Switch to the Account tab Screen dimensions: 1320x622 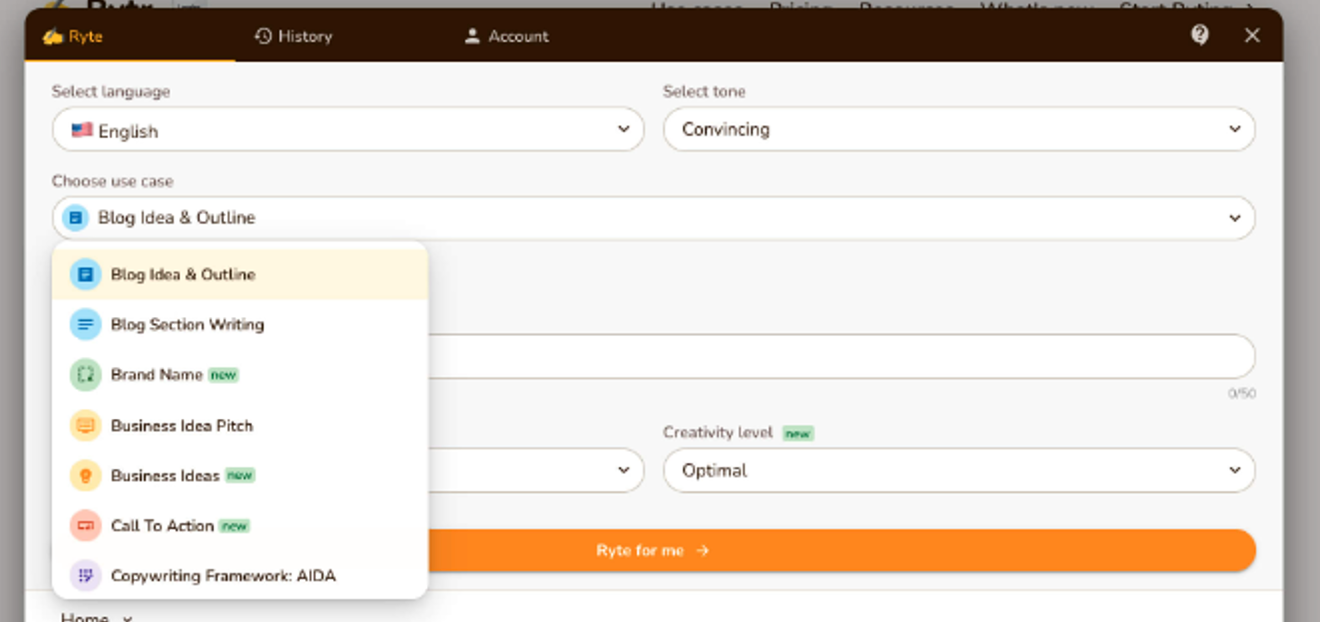(507, 36)
